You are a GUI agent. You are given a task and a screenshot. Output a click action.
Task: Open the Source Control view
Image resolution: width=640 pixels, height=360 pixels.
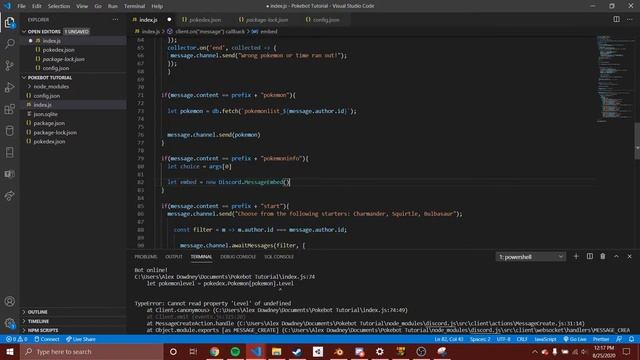9,65
